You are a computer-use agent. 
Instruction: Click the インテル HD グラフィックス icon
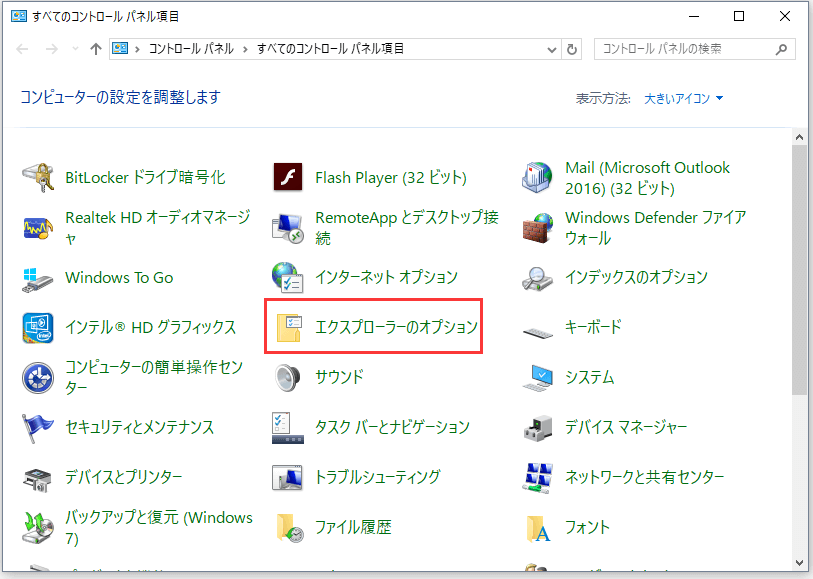tap(38, 327)
